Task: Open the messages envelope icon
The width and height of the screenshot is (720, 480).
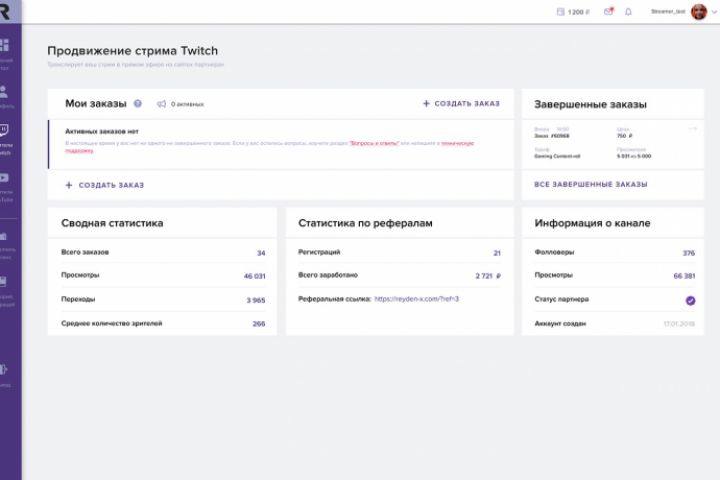Action: pyautogui.click(x=608, y=12)
